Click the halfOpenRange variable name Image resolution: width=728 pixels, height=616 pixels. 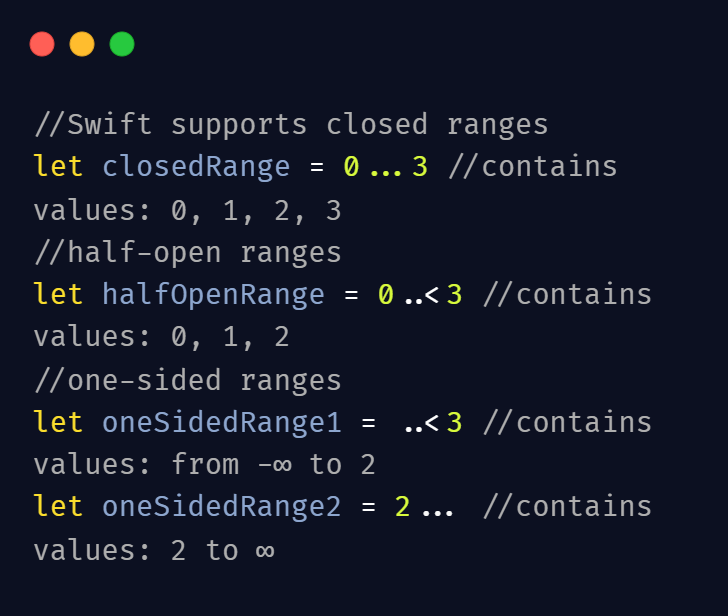[213, 295]
